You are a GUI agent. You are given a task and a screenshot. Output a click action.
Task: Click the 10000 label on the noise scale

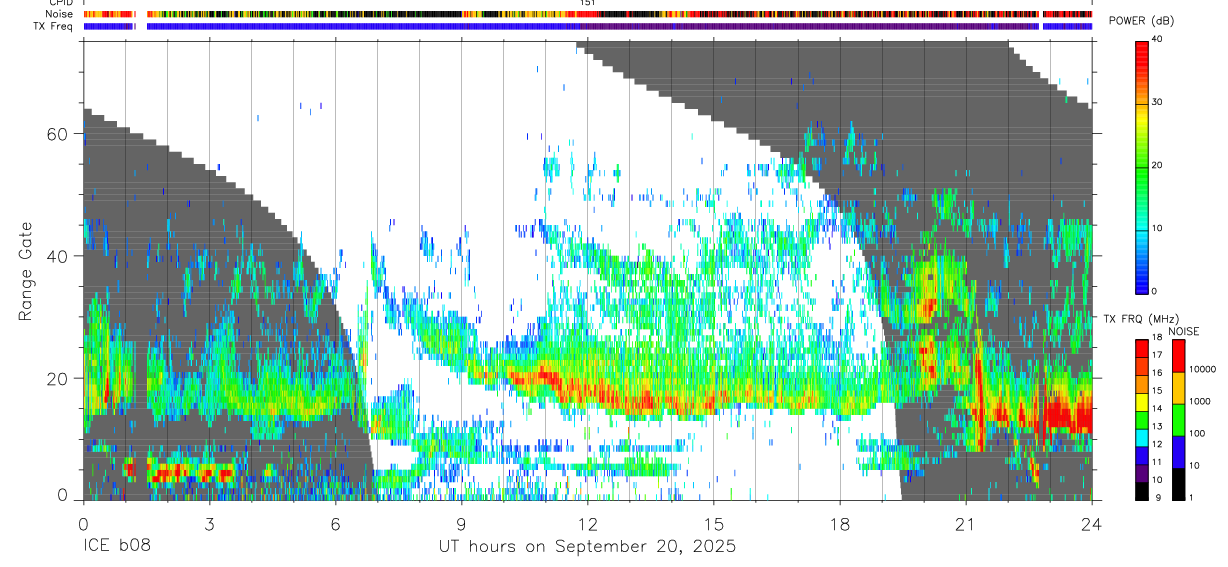point(1202,369)
